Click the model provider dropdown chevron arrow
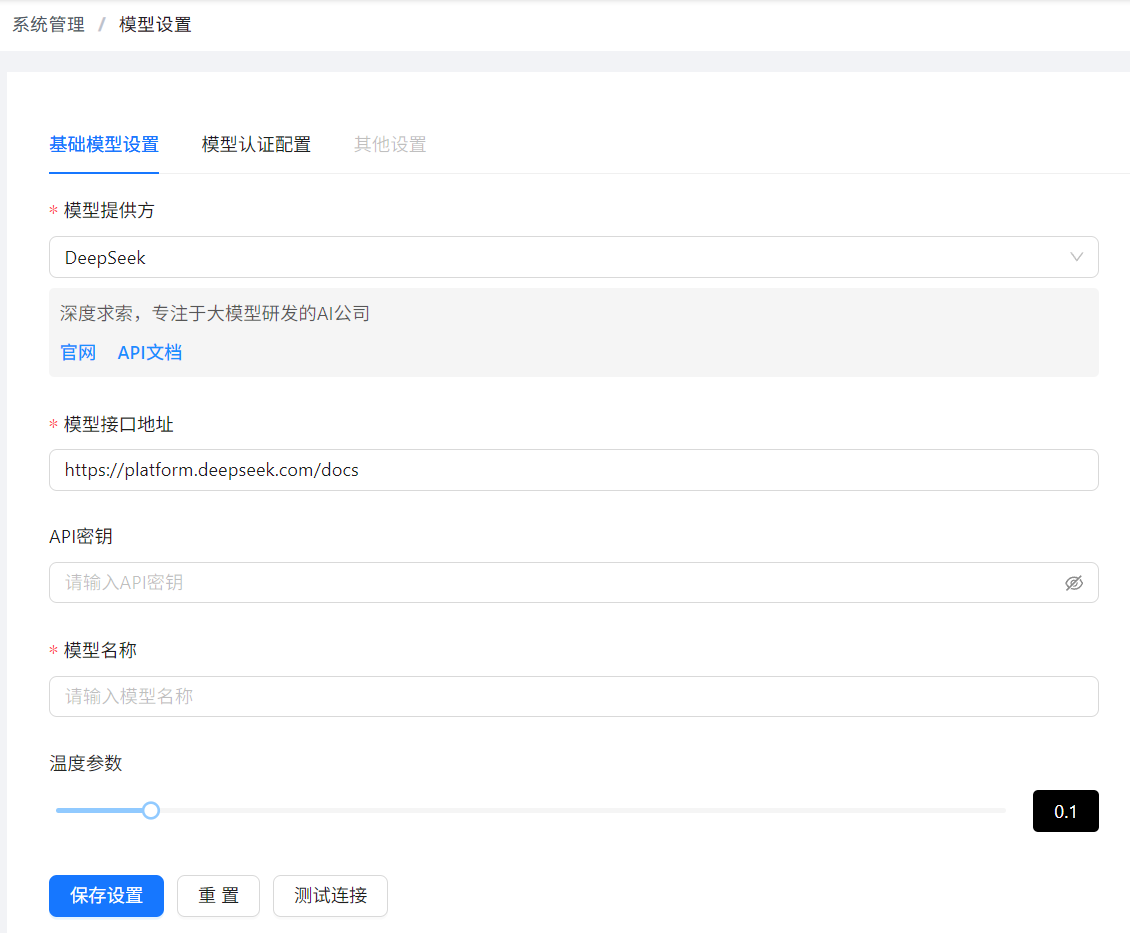The width and height of the screenshot is (1130, 933). coord(1077,257)
